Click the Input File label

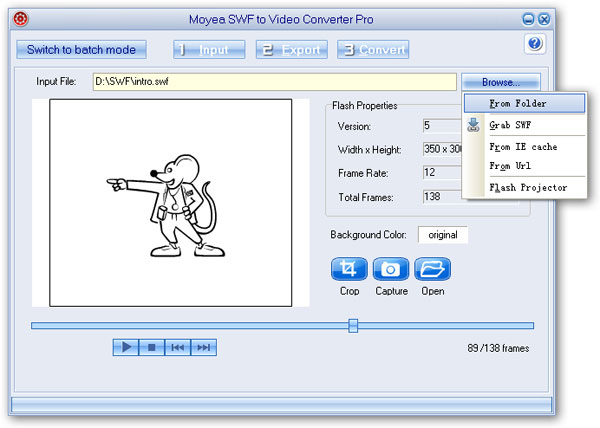click(x=56, y=81)
